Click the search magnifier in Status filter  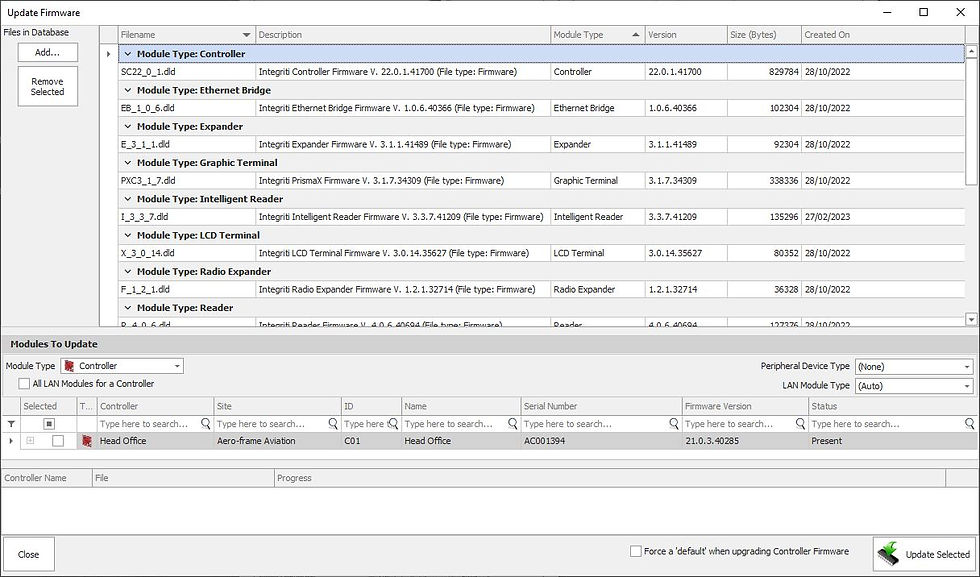(969, 424)
